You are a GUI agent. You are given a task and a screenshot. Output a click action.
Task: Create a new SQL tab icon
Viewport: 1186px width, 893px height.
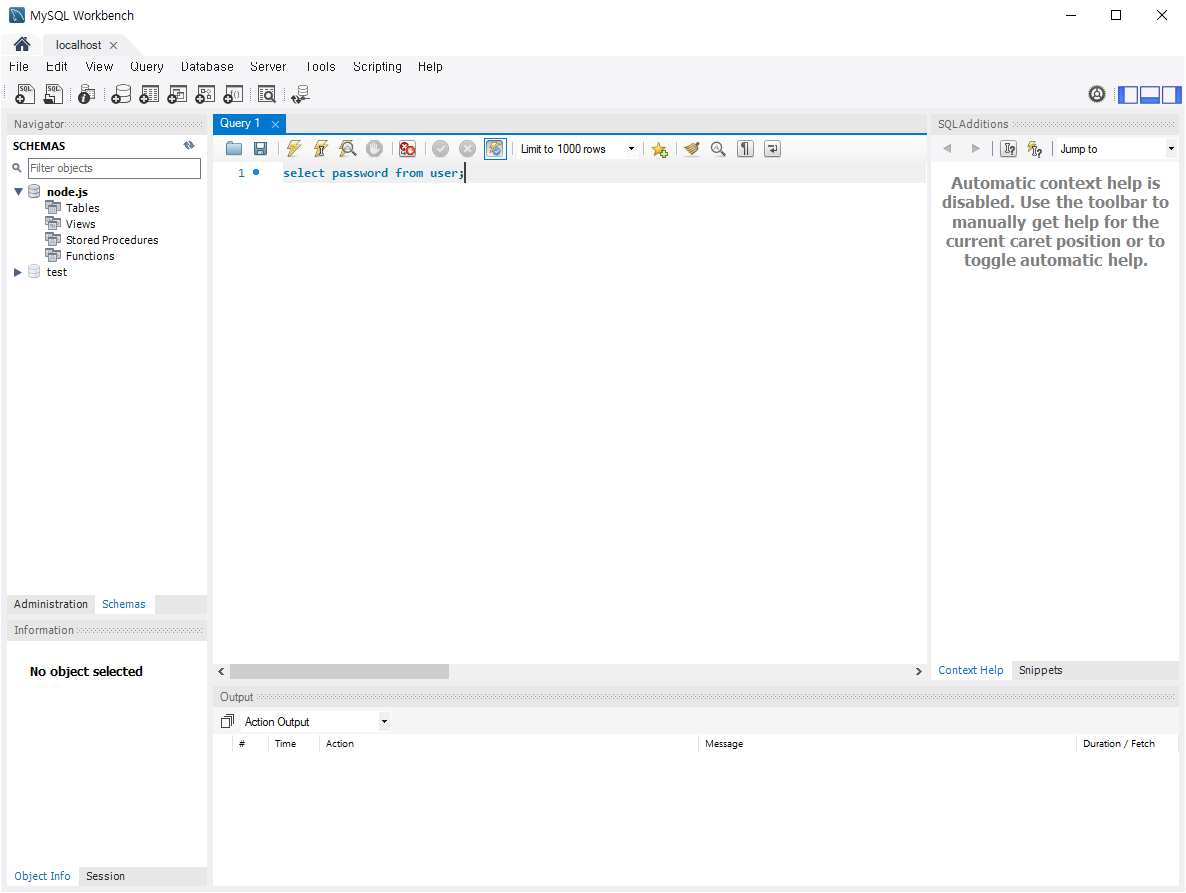coord(25,95)
